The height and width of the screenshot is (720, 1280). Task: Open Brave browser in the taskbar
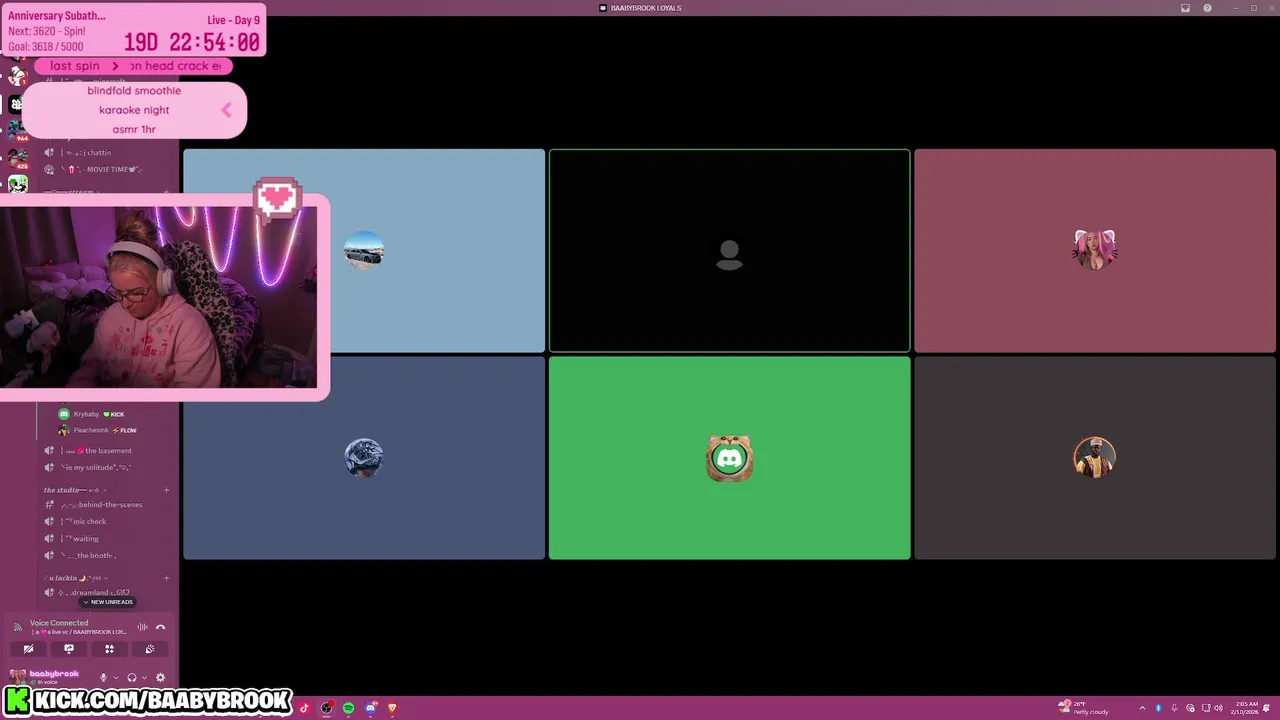[392, 708]
